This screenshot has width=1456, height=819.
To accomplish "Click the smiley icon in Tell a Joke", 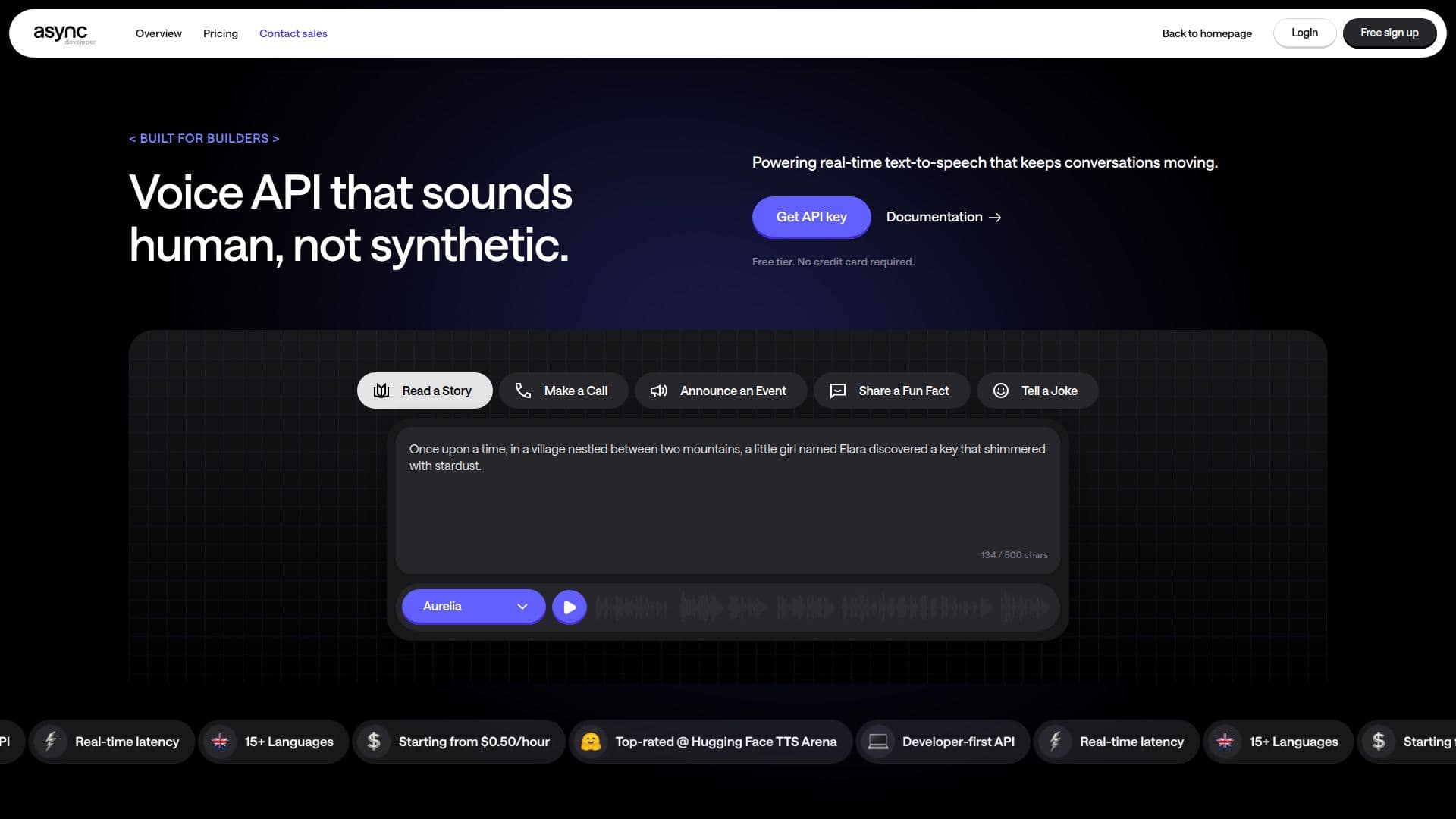I will tap(1001, 391).
